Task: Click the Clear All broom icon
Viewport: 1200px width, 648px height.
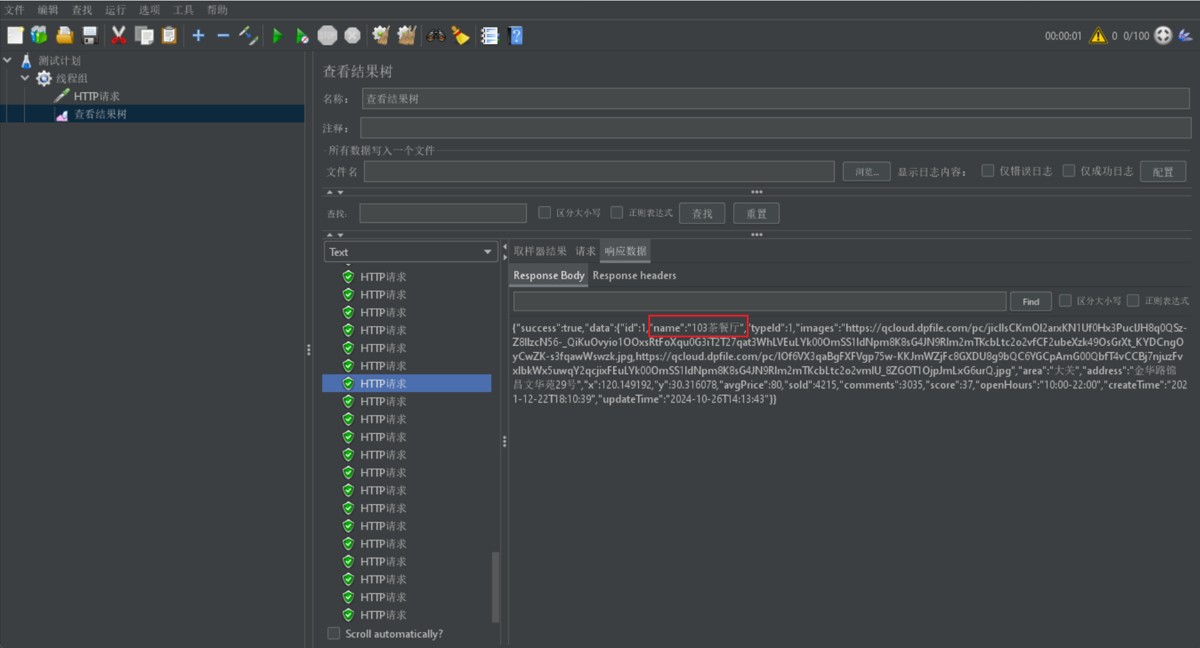Action: click(x=460, y=36)
